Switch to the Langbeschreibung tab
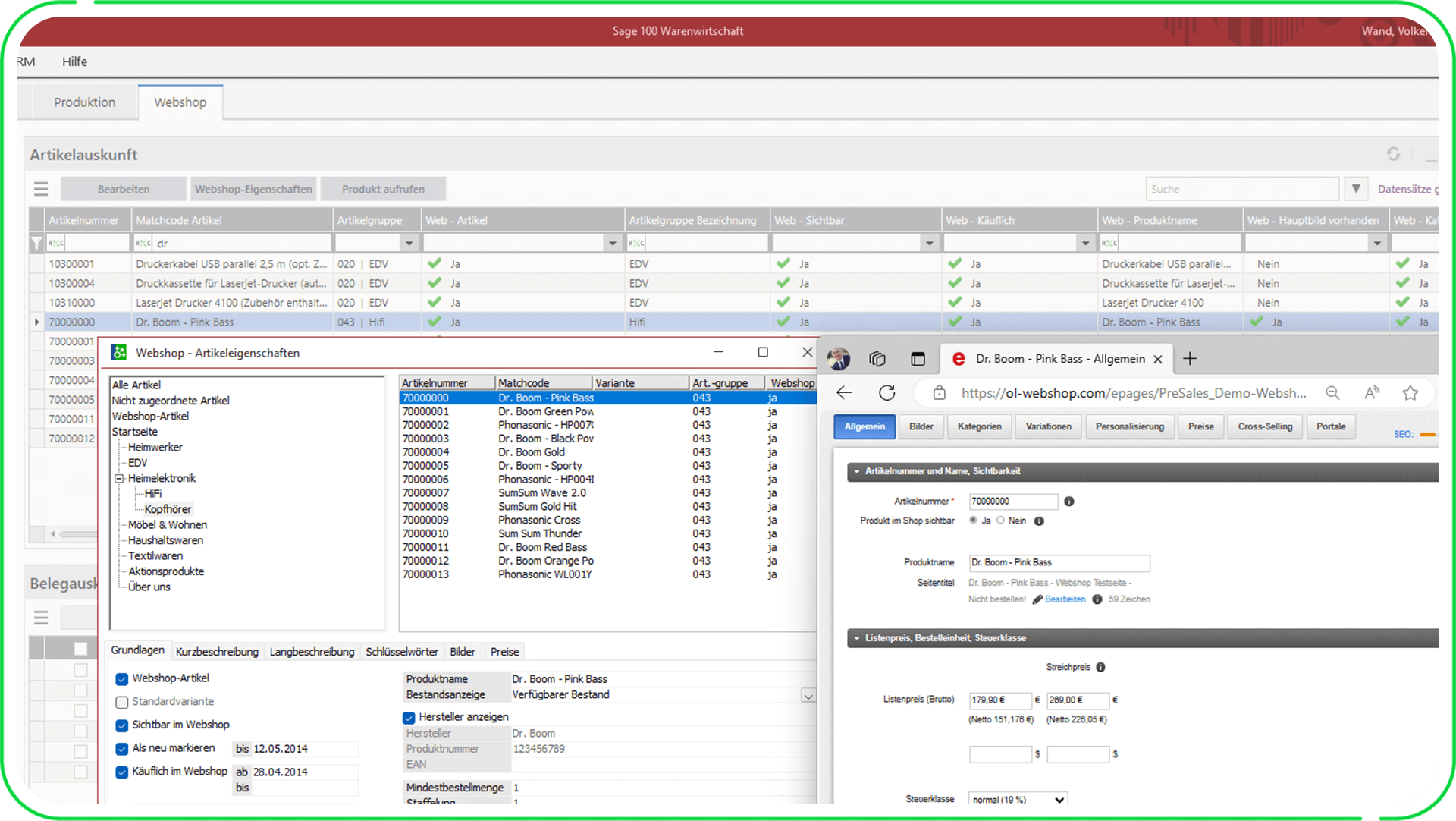This screenshot has height=821, width=1456. [x=312, y=652]
